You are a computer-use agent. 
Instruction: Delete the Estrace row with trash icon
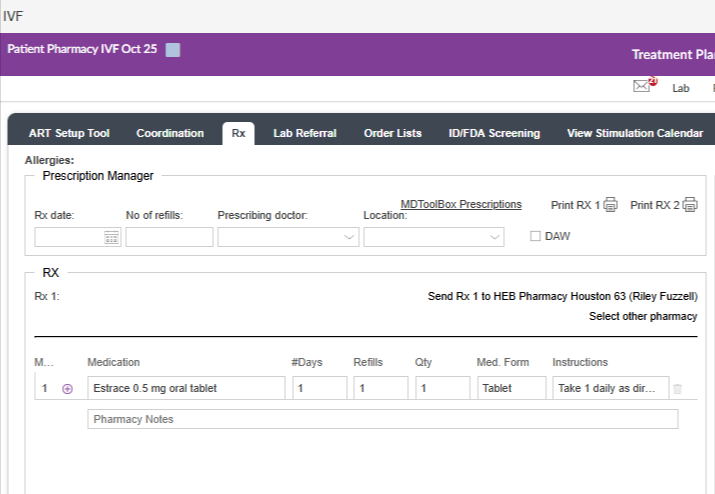(x=677, y=389)
